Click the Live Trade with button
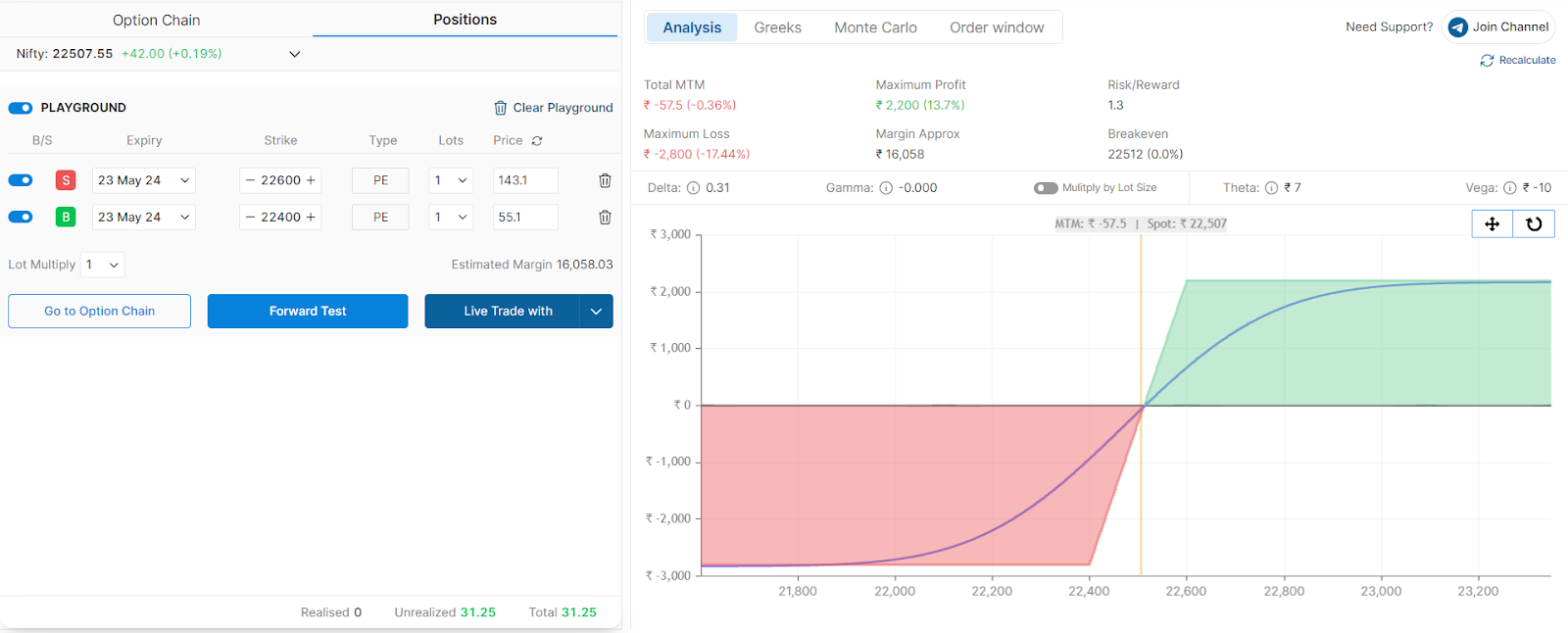The height and width of the screenshot is (633, 1568). tap(502, 312)
